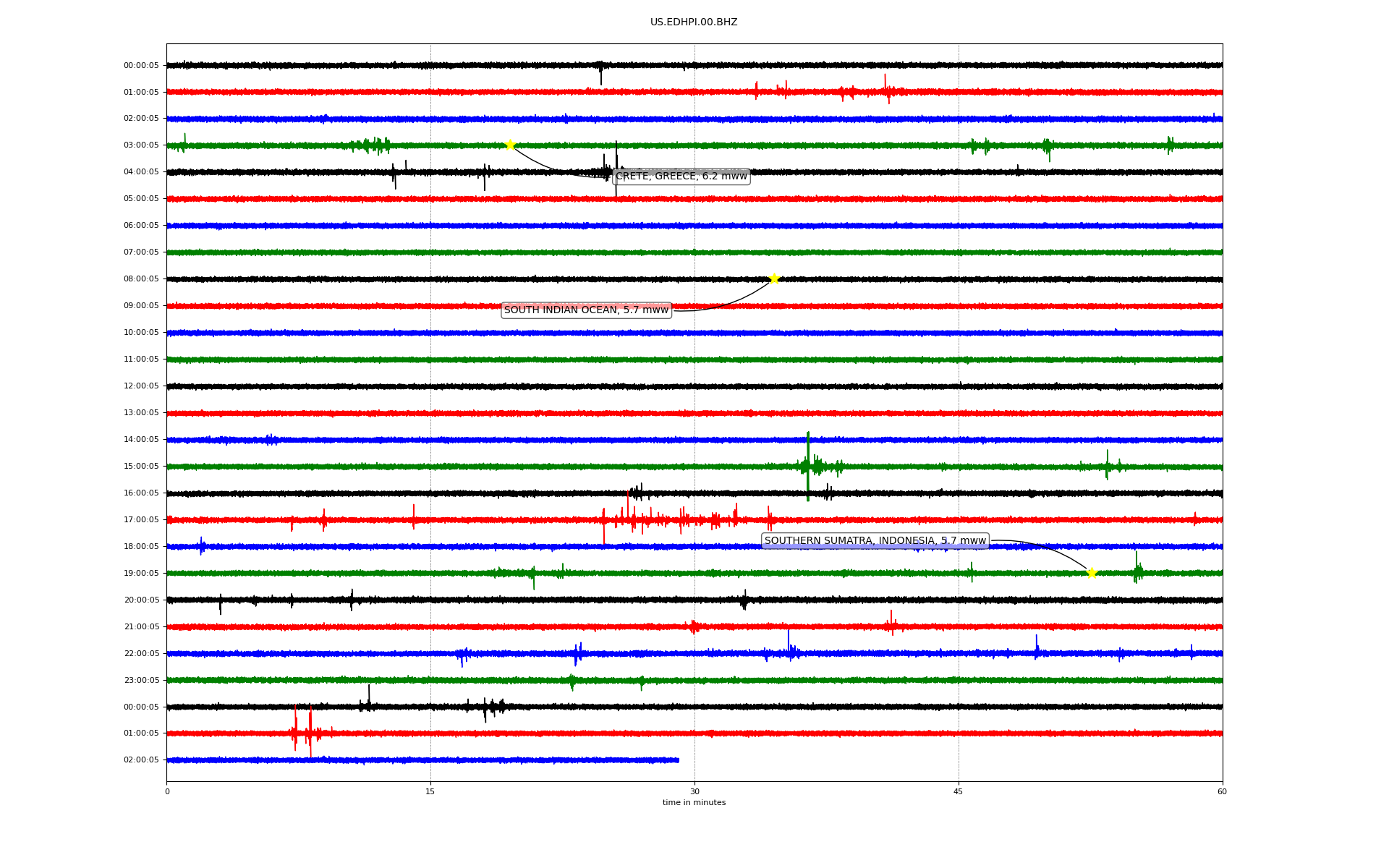This screenshot has height=868, width=1389.
Task: Click the x-axis tick label 45
Action: pos(959,792)
